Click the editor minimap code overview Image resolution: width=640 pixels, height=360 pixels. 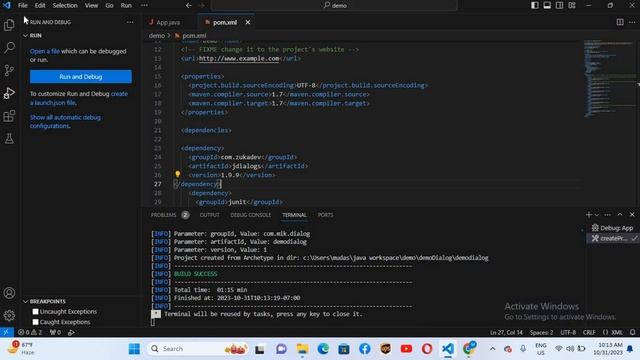609,78
